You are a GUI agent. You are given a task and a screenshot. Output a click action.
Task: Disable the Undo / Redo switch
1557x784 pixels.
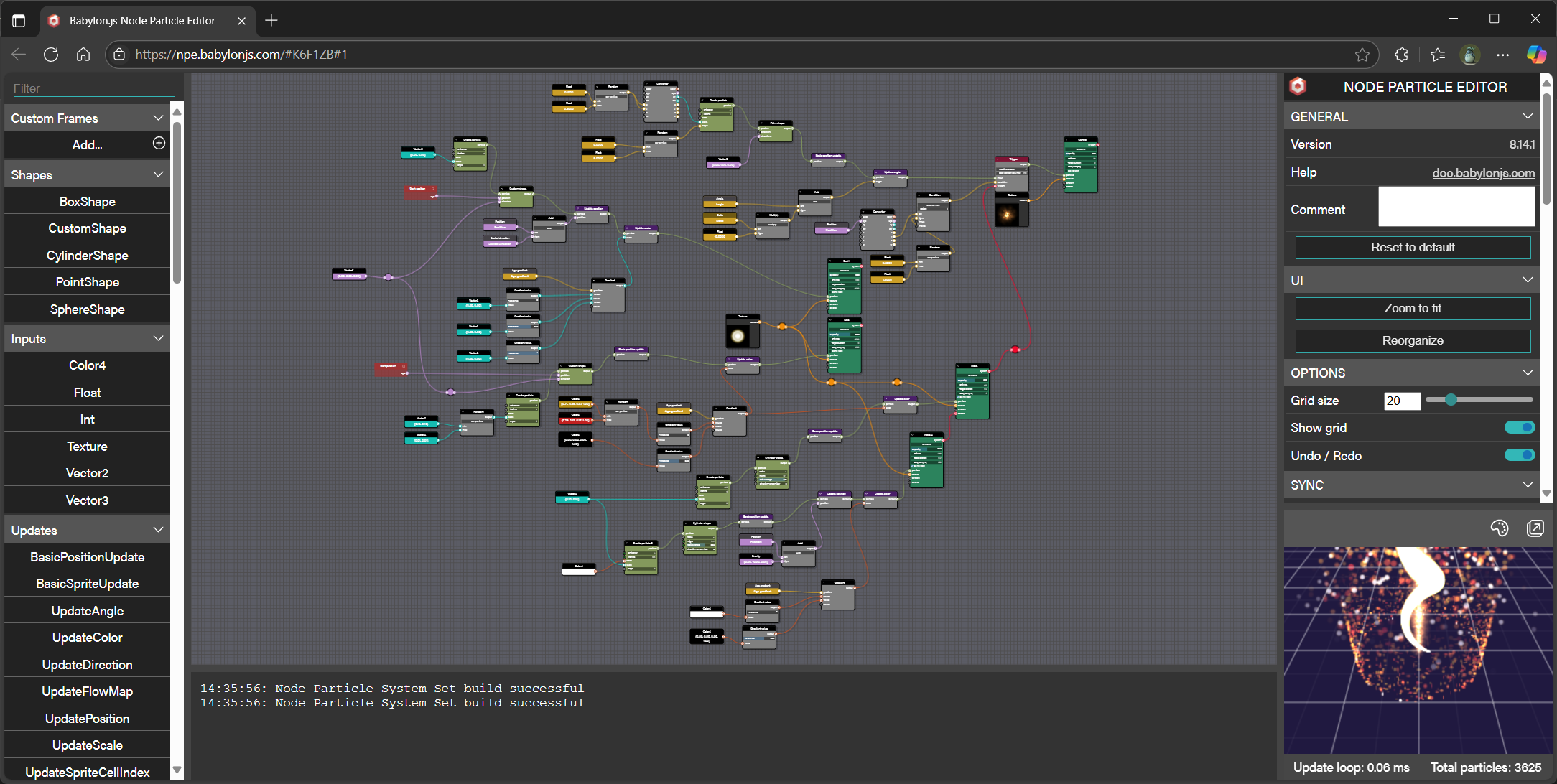1519,455
